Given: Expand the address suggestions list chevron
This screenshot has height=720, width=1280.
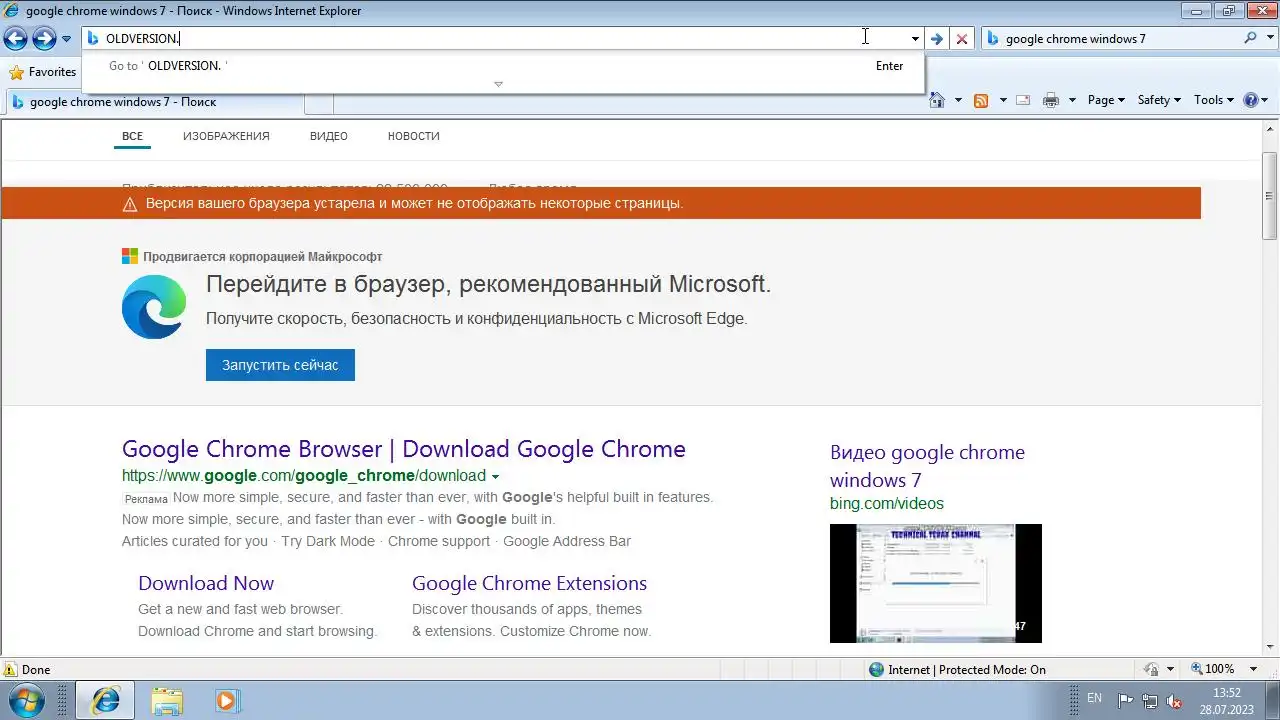Looking at the screenshot, I should click(x=498, y=84).
